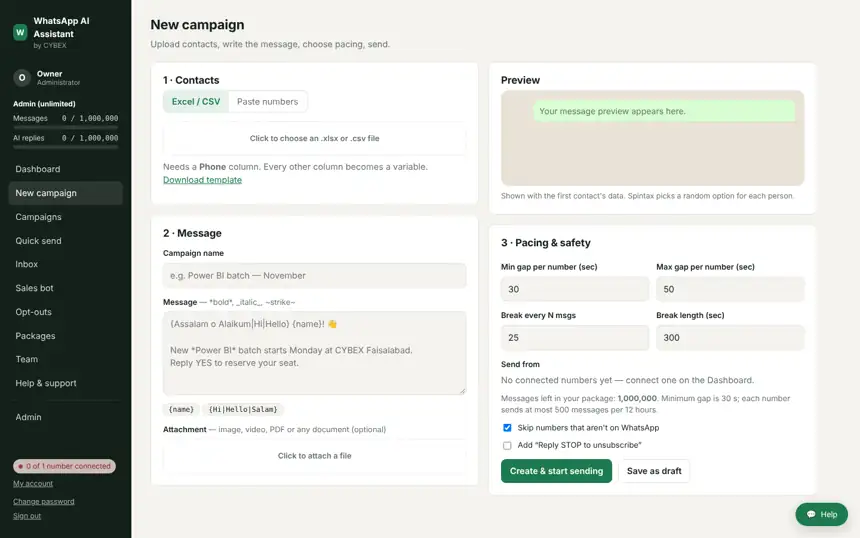Click the Messages usage progress bar

tap(65, 127)
